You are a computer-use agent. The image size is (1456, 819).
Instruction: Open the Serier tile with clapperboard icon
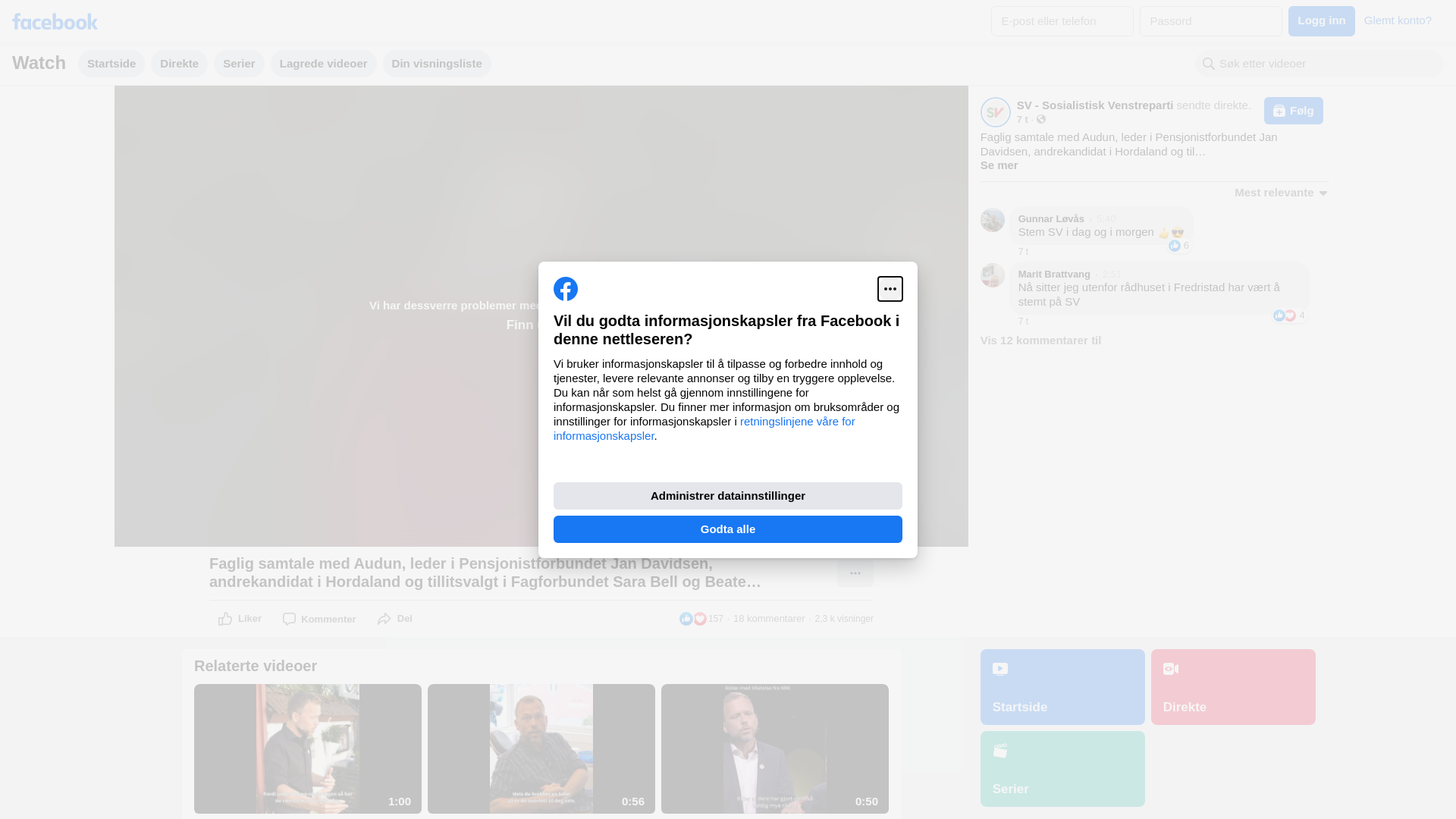1062,769
